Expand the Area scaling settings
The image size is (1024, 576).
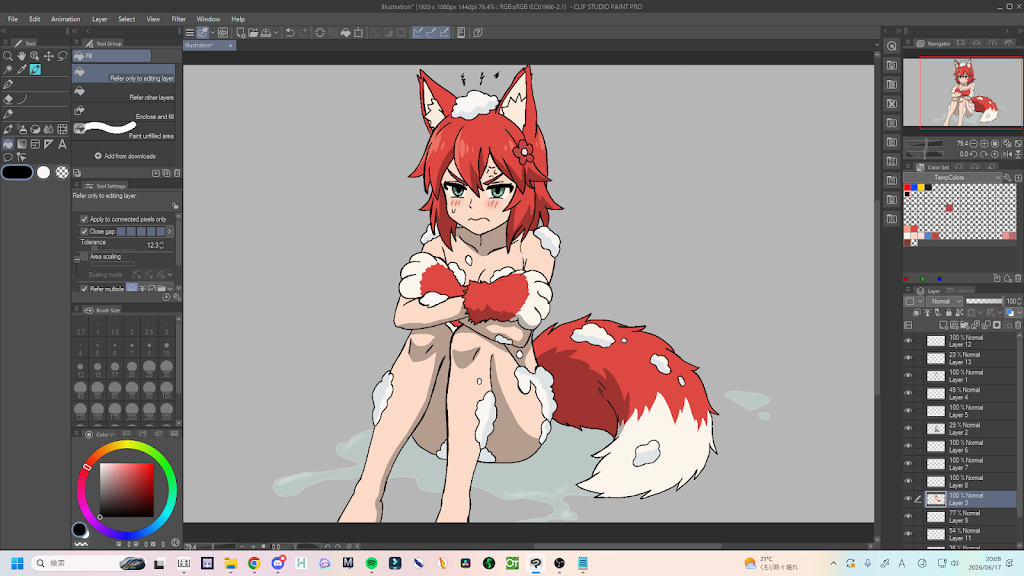[x=76, y=259]
